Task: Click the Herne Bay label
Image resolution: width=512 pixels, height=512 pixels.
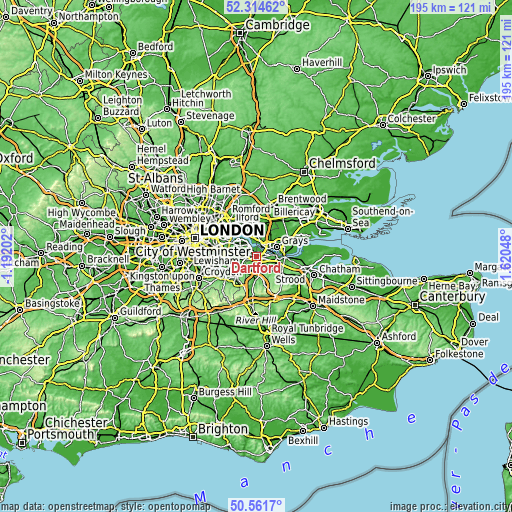Action: point(452,286)
